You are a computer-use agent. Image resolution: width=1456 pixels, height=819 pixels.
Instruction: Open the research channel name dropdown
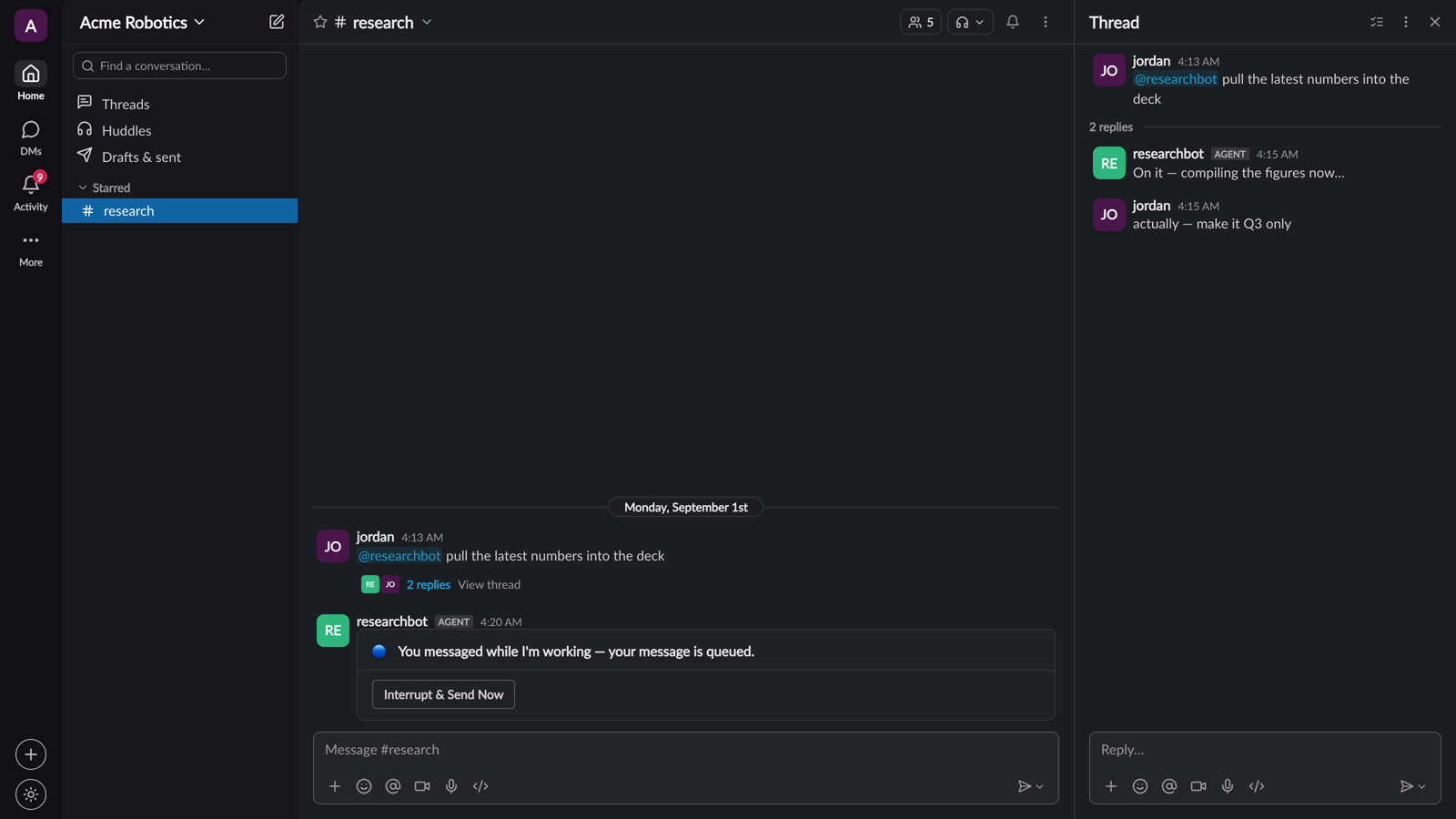pos(383,22)
